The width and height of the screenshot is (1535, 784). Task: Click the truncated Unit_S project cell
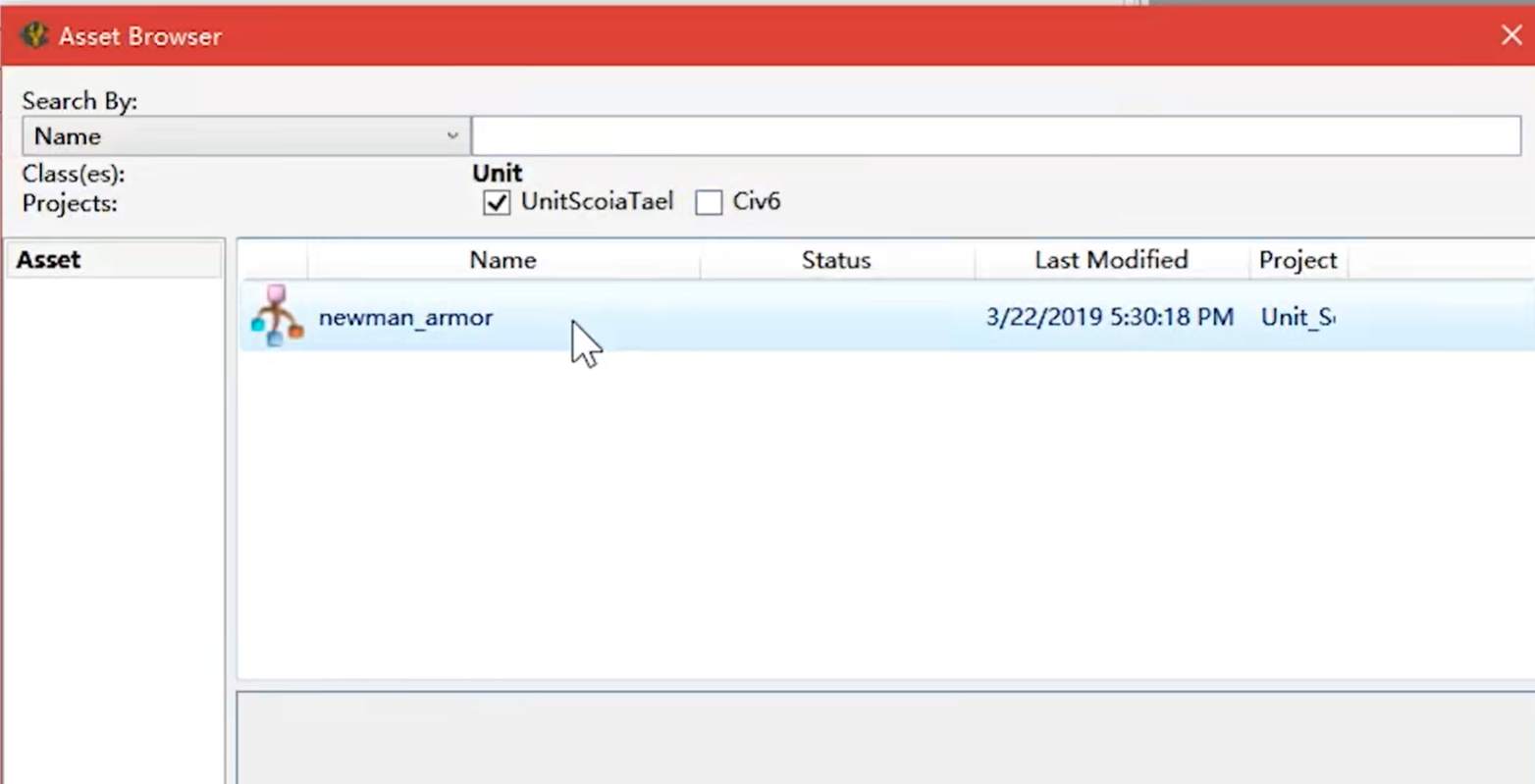point(1297,318)
